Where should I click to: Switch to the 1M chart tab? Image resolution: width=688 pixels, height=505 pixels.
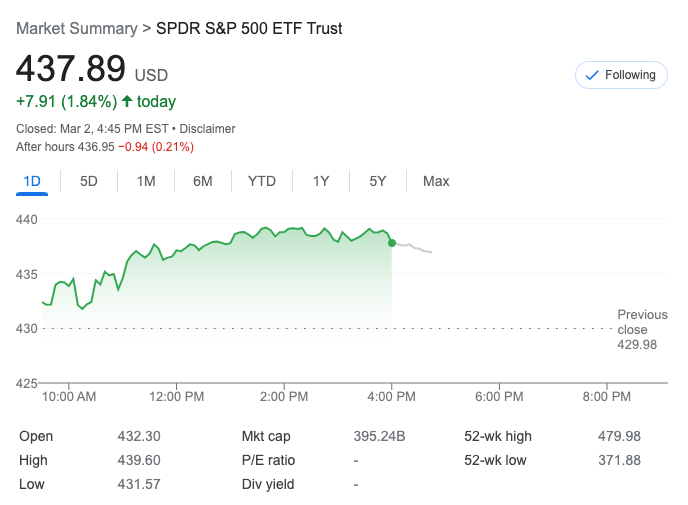coord(146,181)
